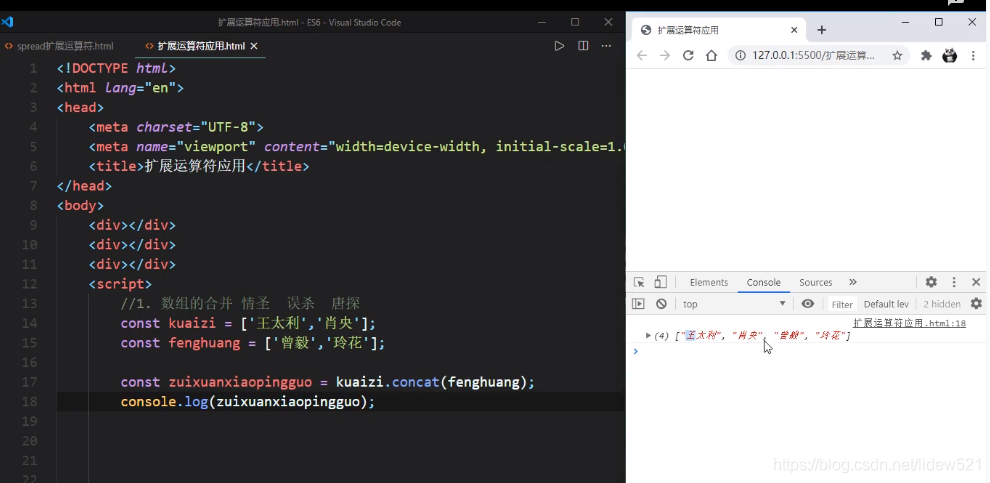Viewport: 990px width, 483px height.
Task: Open Chrome extensions puzzle icon
Action: pos(926,56)
